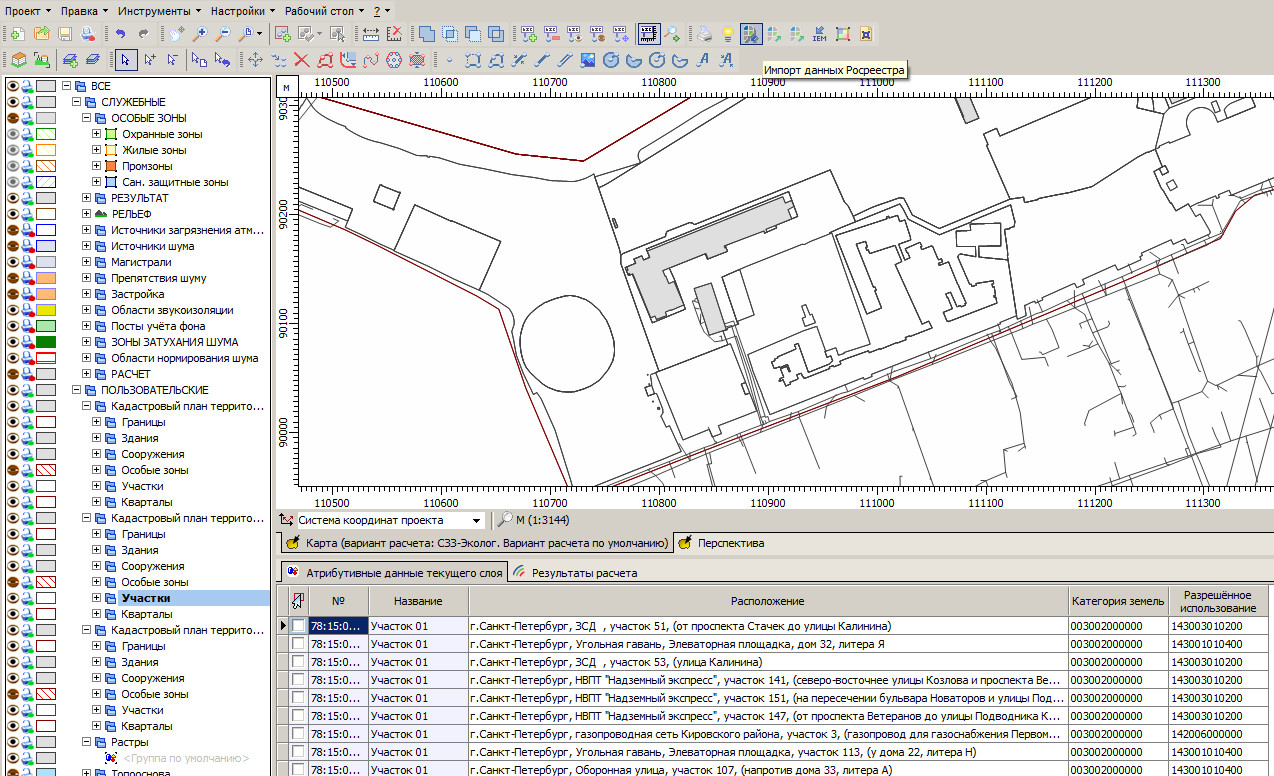Open the Система координат проекта dropdown
The height and width of the screenshot is (776, 1274).
[477, 520]
